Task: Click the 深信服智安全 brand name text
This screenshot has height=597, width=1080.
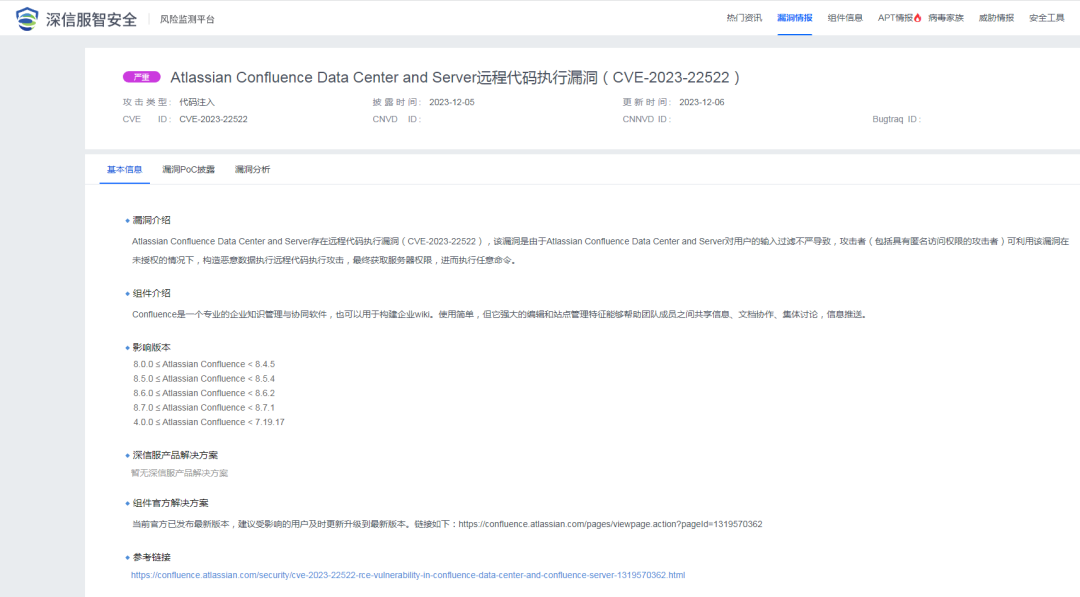Action: point(92,19)
